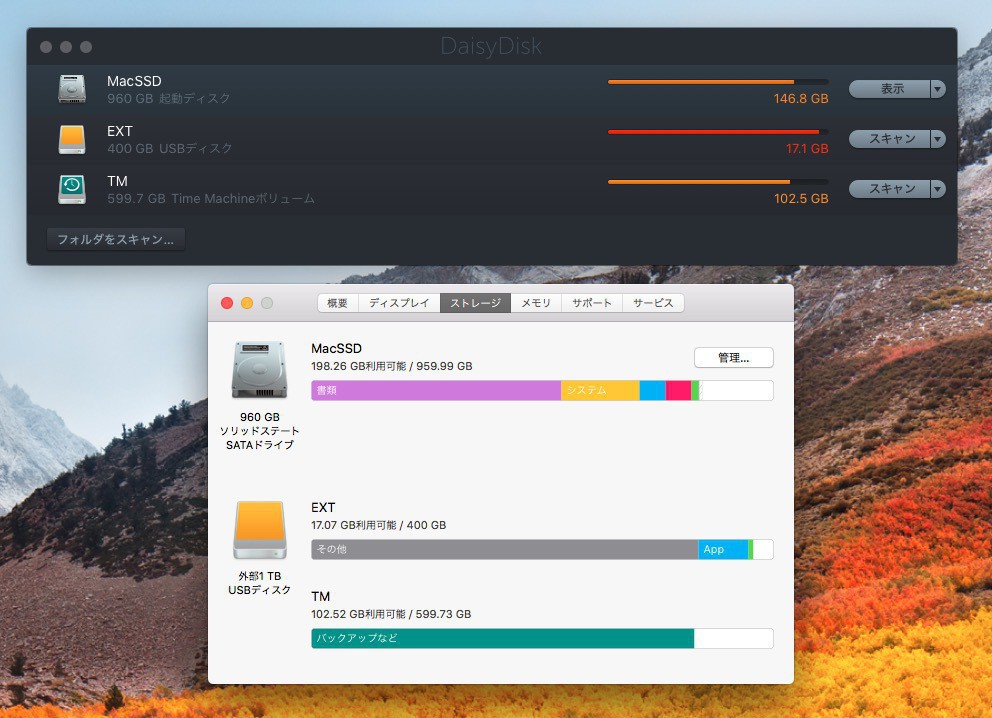Viewport: 992px width, 718px height.
Task: Click the MacSSD drive icon in DaisyDisk
Action: coord(71,89)
